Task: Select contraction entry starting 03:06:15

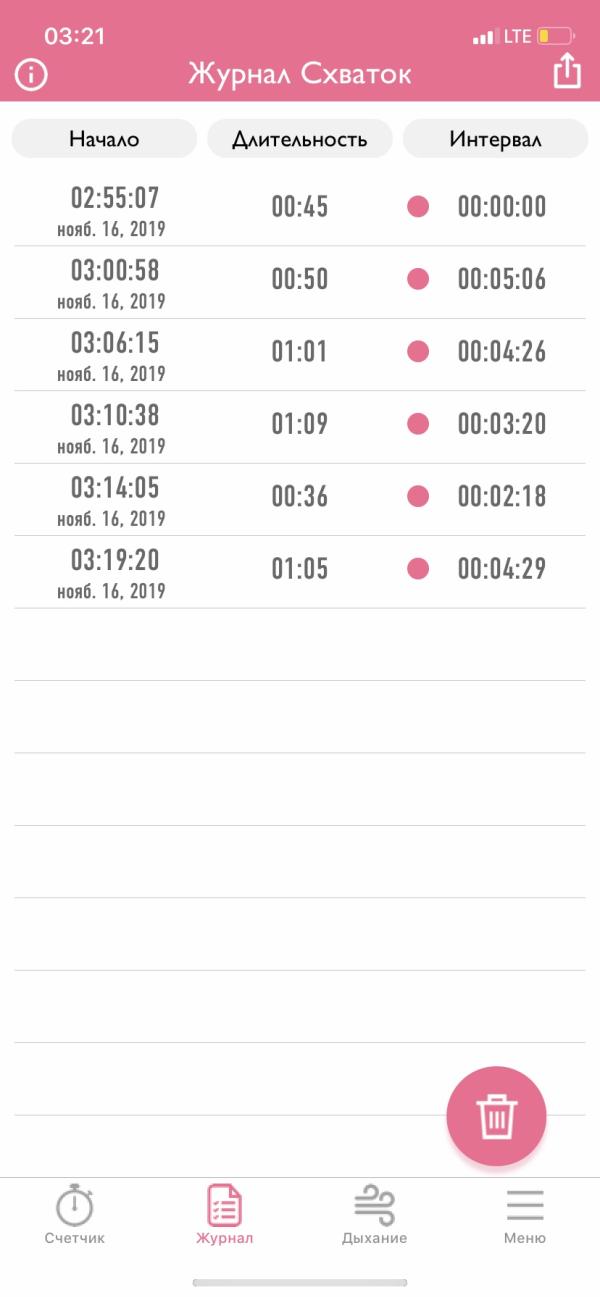Action: click(300, 355)
